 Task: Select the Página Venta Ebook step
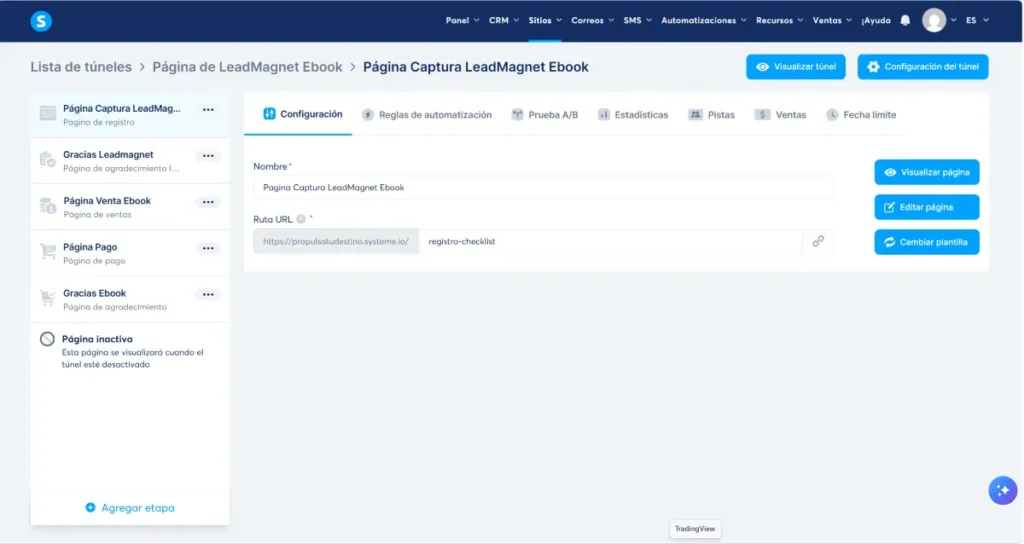130,207
